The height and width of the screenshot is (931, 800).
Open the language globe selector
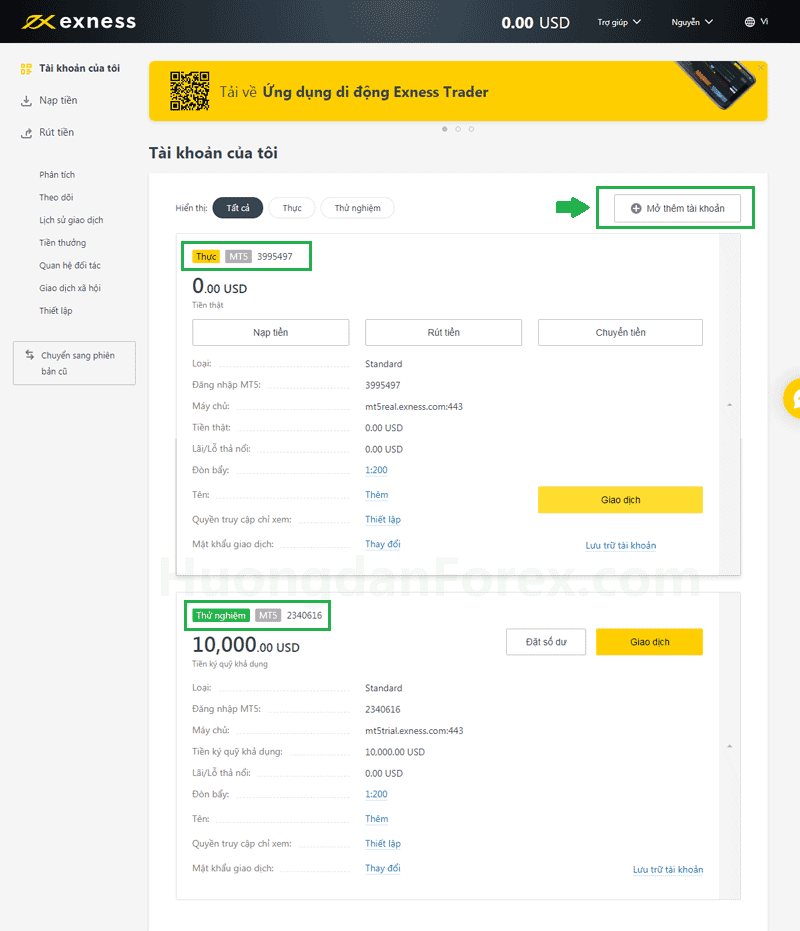click(750, 22)
